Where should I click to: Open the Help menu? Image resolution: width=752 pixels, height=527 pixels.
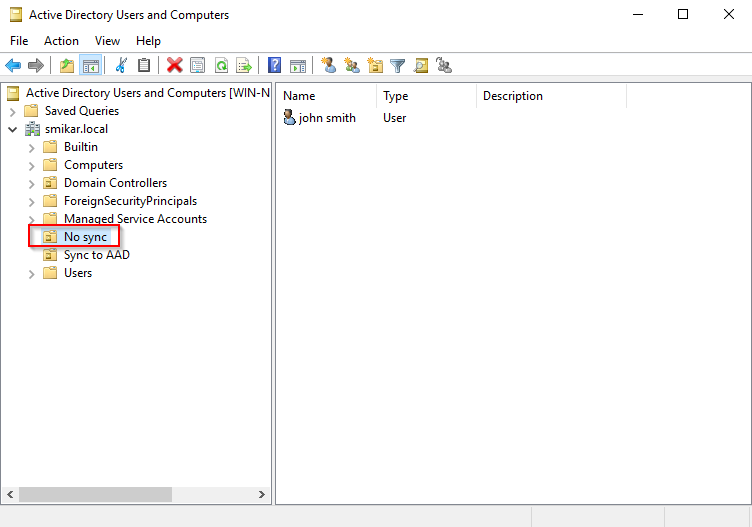point(148,41)
